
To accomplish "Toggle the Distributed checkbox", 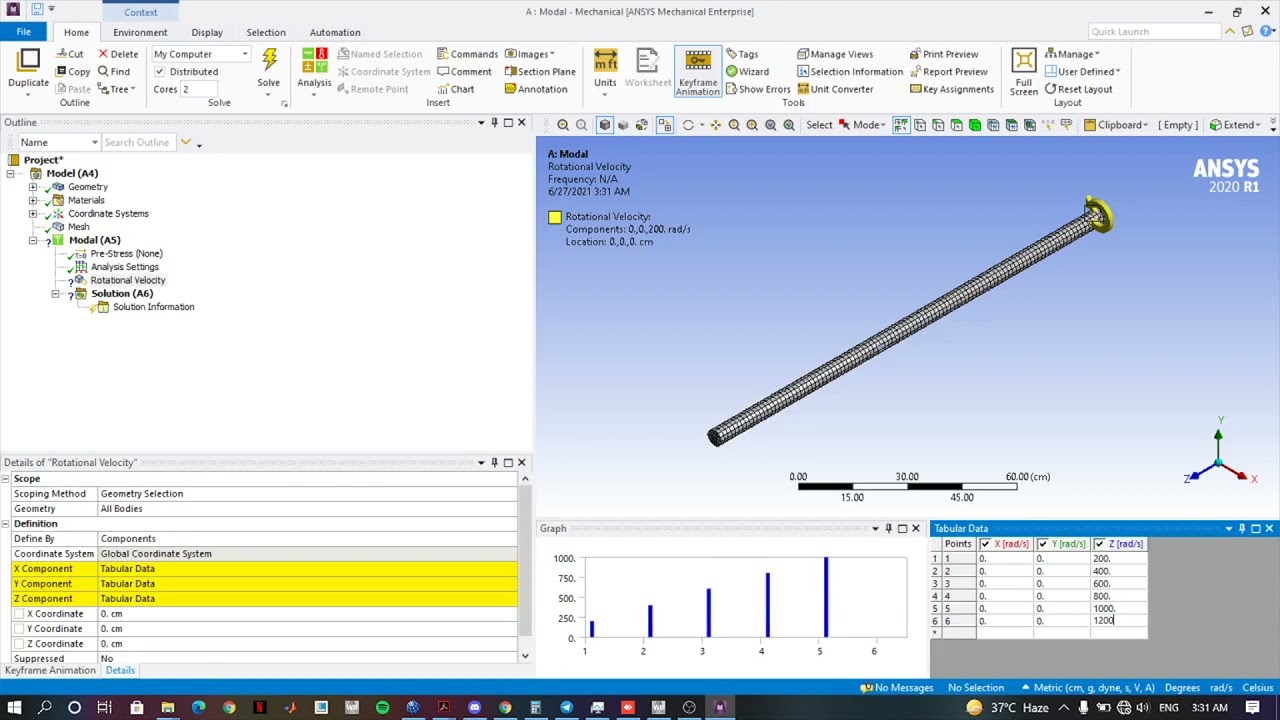I will [x=160, y=72].
